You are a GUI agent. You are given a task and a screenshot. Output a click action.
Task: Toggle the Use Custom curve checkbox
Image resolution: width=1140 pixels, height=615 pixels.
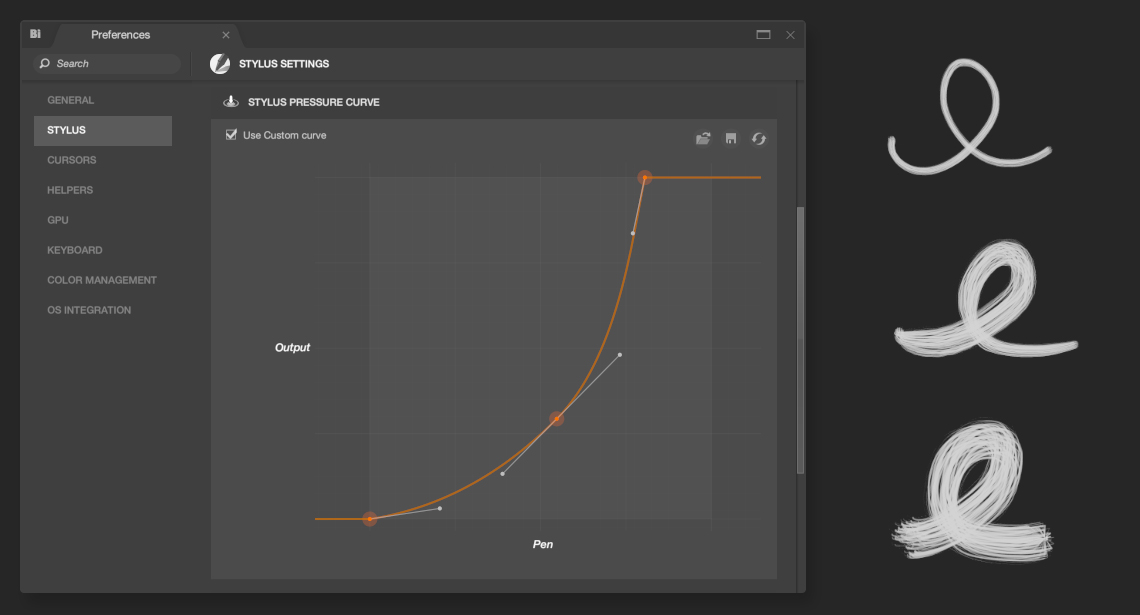pos(231,134)
